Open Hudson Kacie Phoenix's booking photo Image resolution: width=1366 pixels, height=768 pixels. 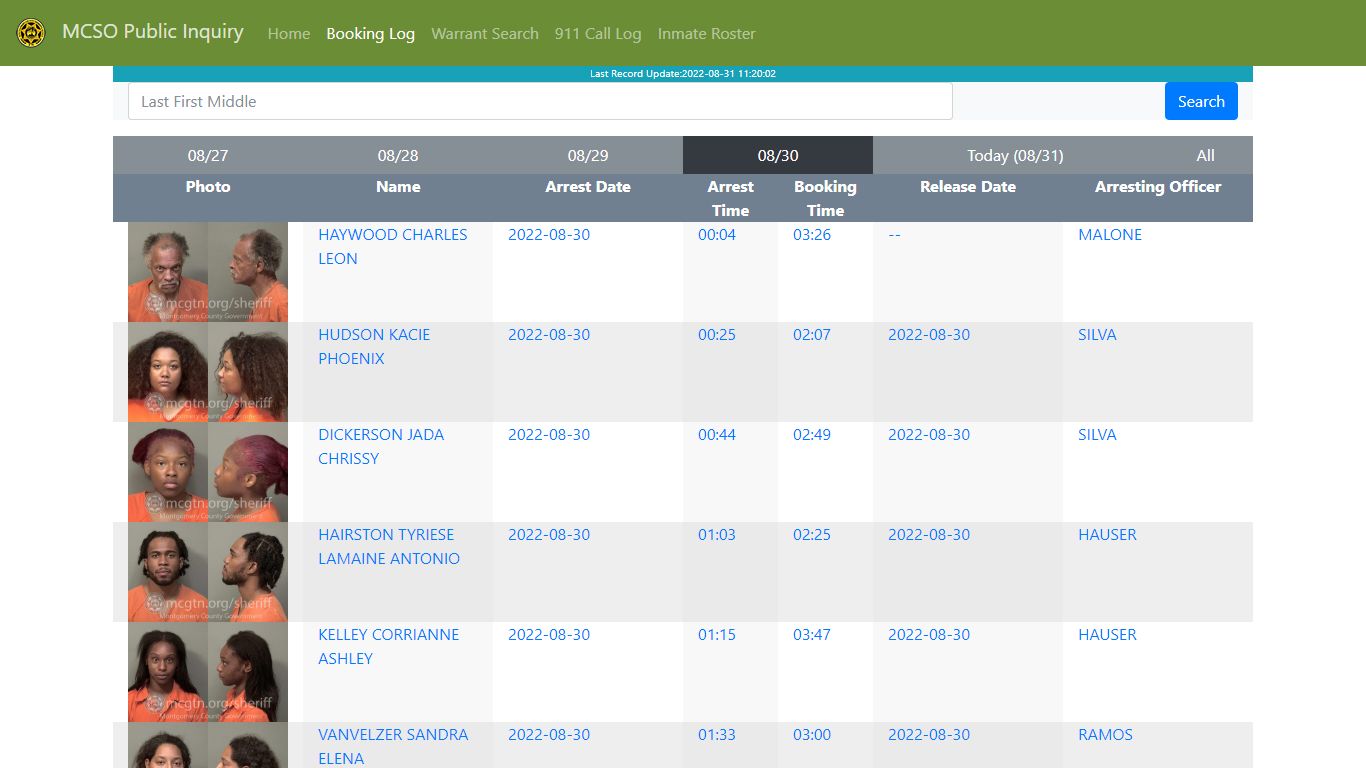point(208,372)
